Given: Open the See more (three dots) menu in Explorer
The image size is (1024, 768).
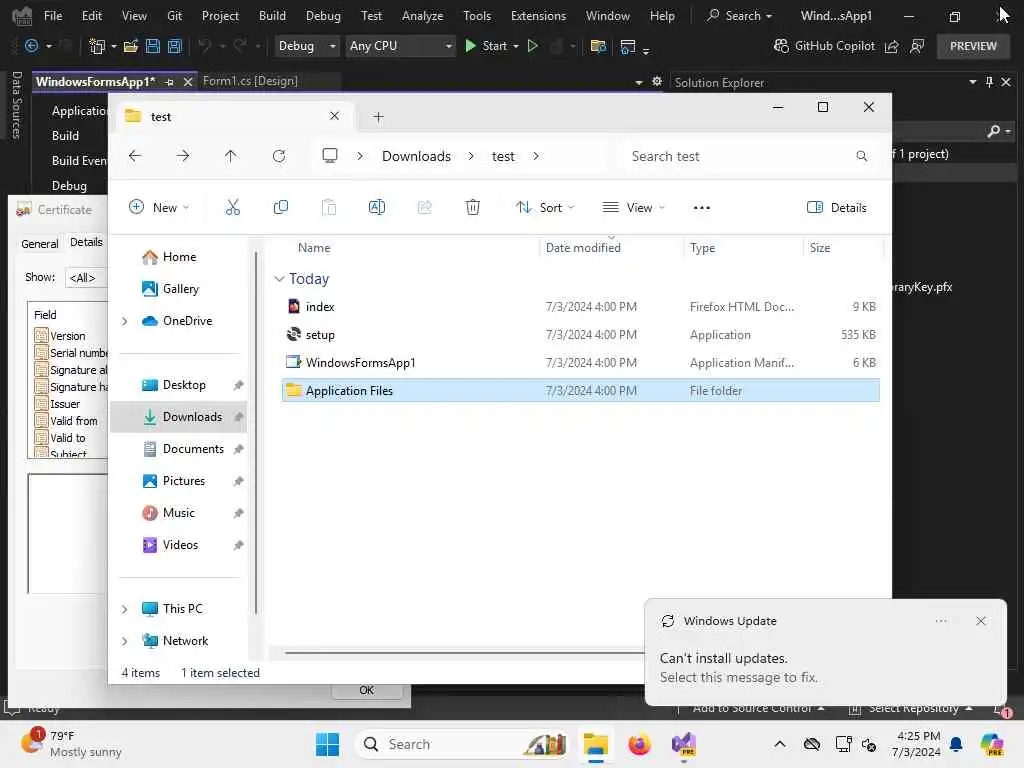Looking at the screenshot, I should click(701, 208).
